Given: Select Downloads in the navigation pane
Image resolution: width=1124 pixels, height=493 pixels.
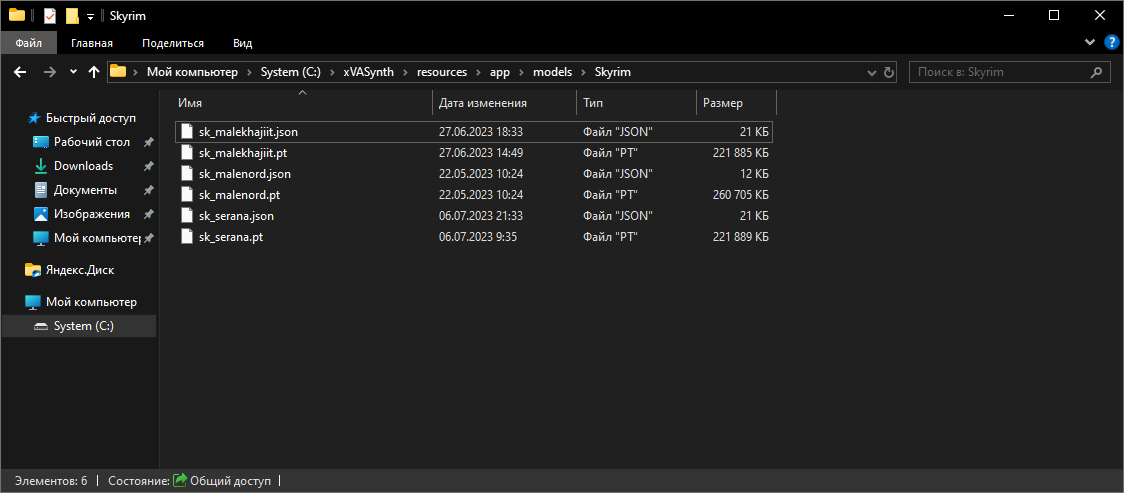Looking at the screenshot, I should pyautogui.click(x=83, y=166).
